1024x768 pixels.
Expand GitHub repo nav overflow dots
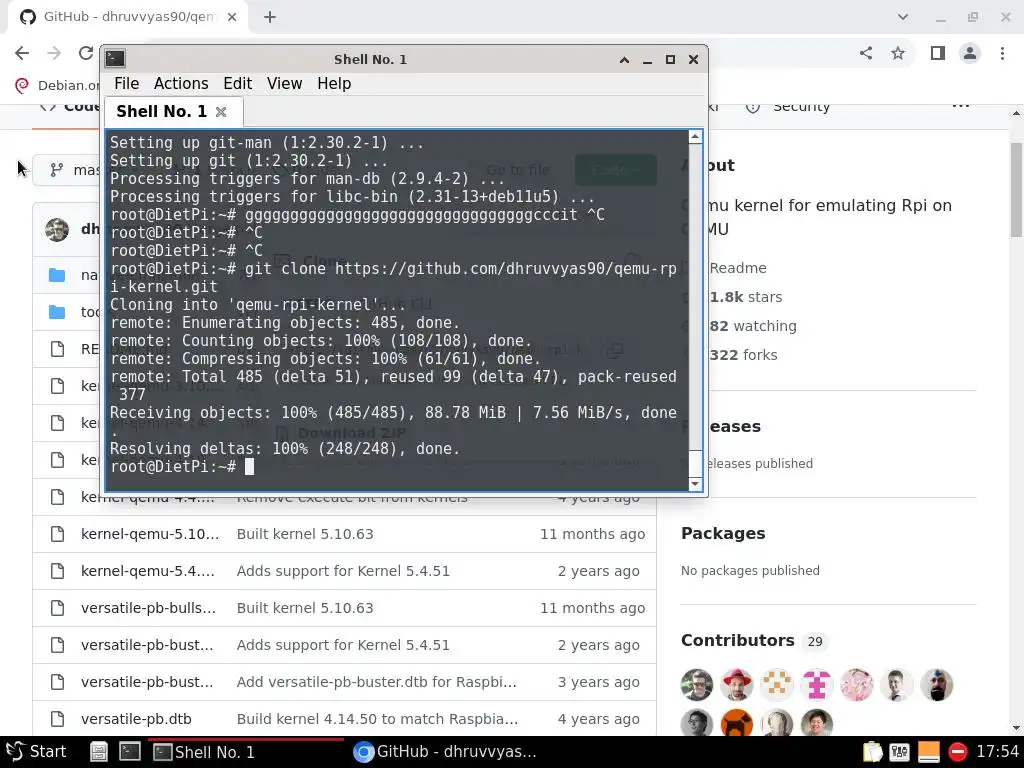(961, 105)
